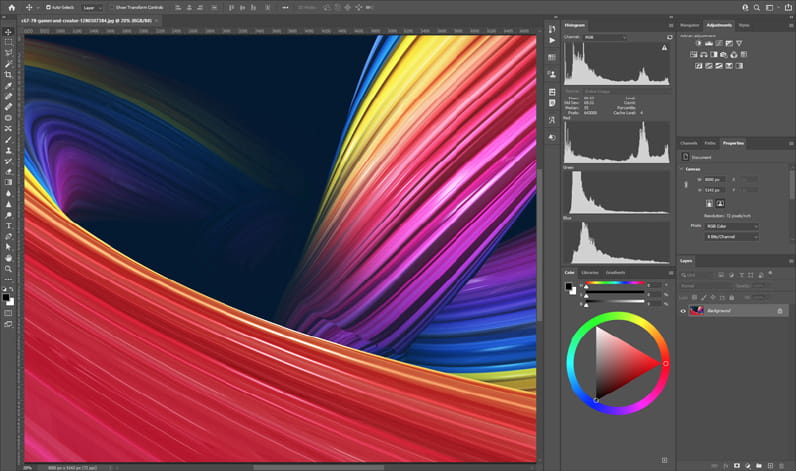The width and height of the screenshot is (796, 471).
Task: Open the Layer auto-select dropdown
Action: tap(92, 7)
